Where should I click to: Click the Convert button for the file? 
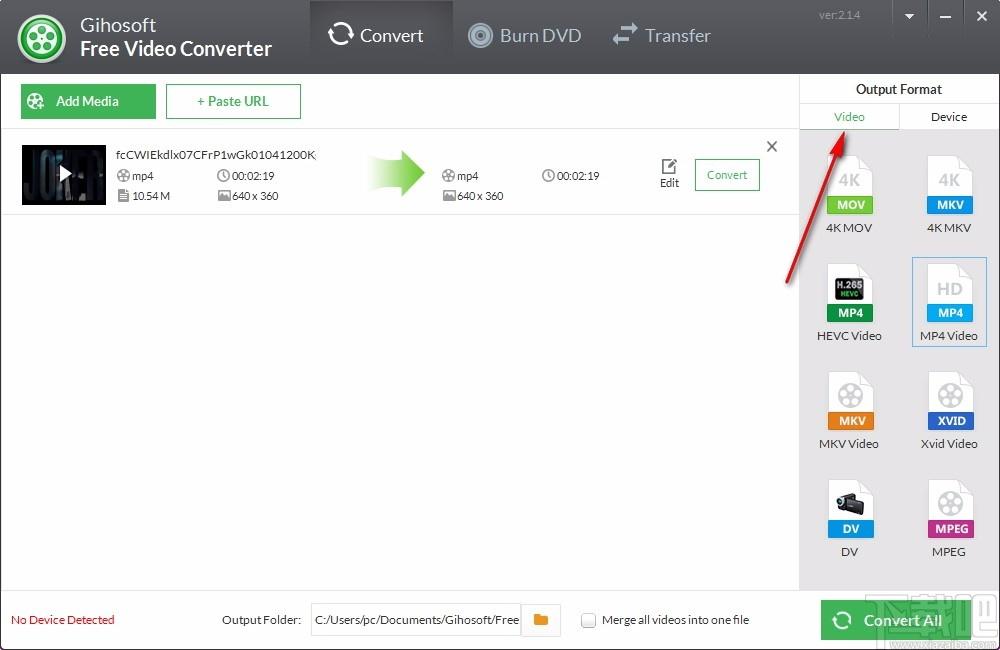click(727, 175)
